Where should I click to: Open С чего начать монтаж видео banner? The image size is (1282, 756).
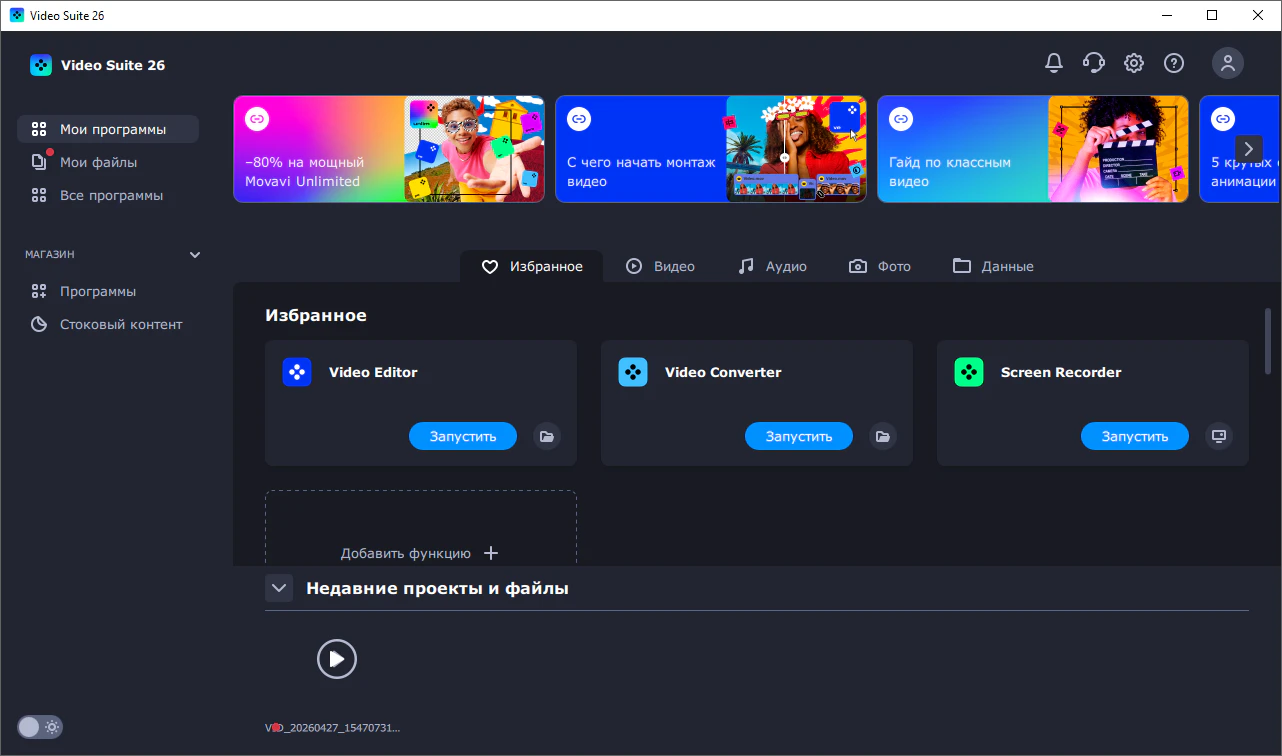point(711,149)
